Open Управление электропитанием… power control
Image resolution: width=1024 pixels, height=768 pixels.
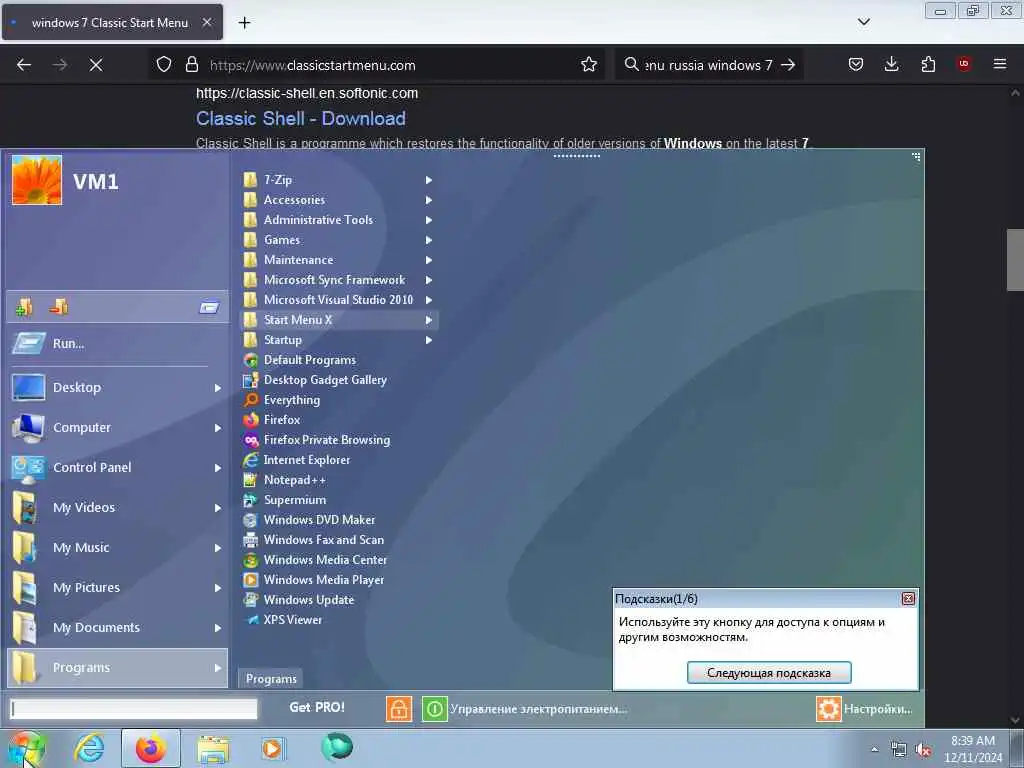pyautogui.click(x=539, y=709)
